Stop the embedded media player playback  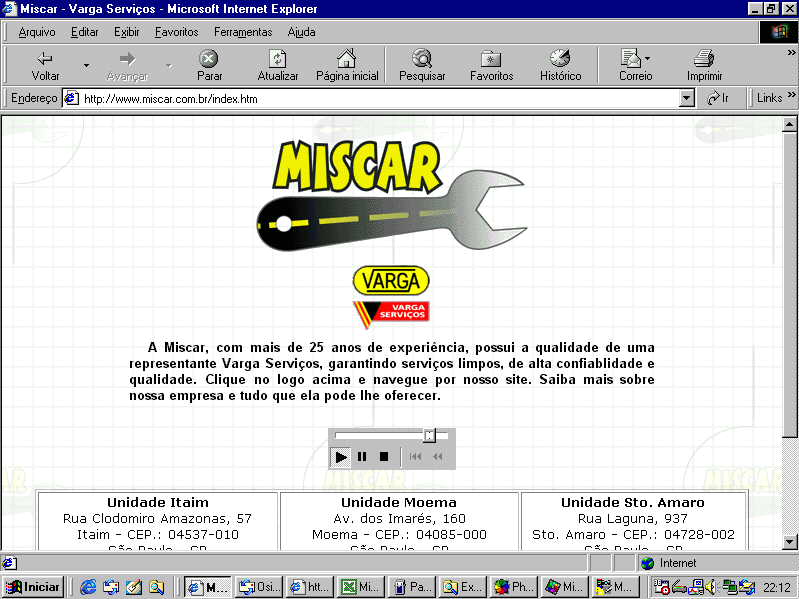point(383,457)
